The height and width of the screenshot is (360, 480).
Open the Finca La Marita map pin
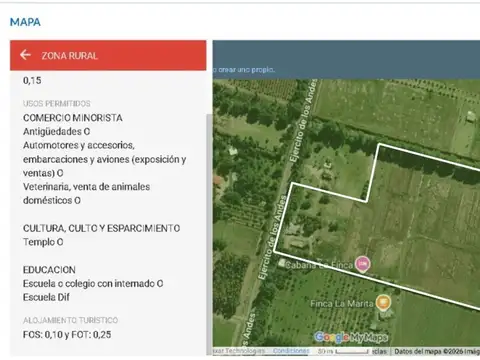383,303
